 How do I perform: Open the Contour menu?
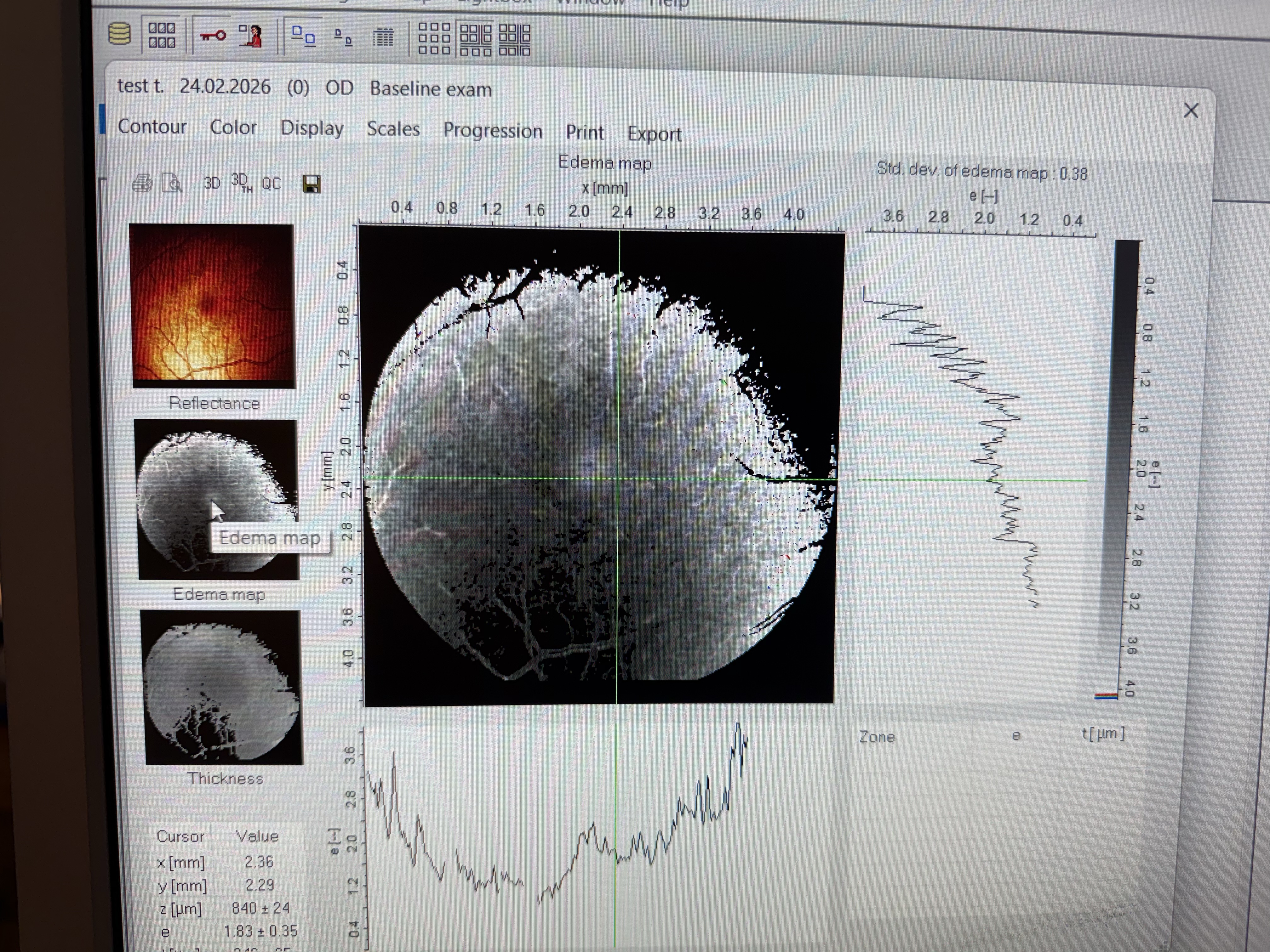152,126
